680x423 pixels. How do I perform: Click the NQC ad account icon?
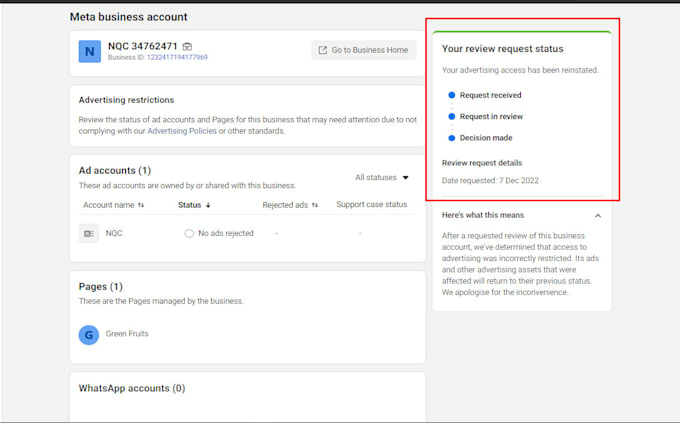point(89,233)
